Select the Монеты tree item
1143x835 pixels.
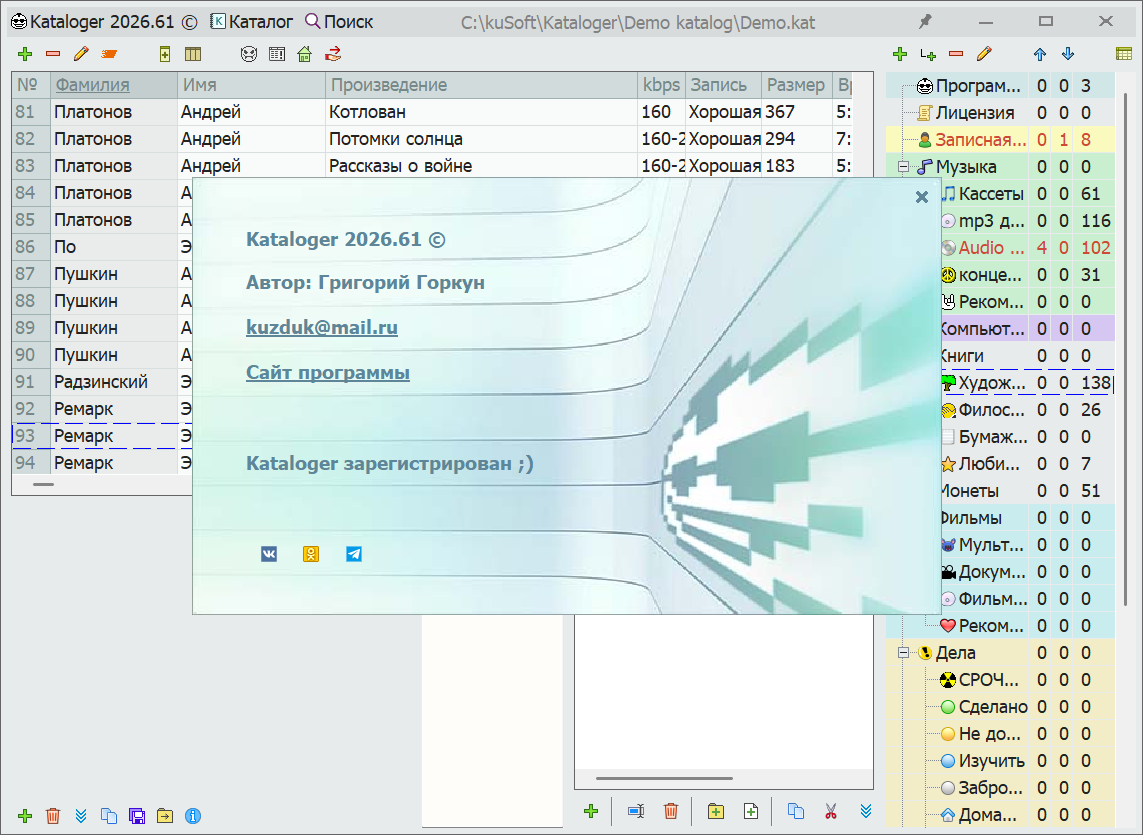pyautogui.click(x=970, y=491)
